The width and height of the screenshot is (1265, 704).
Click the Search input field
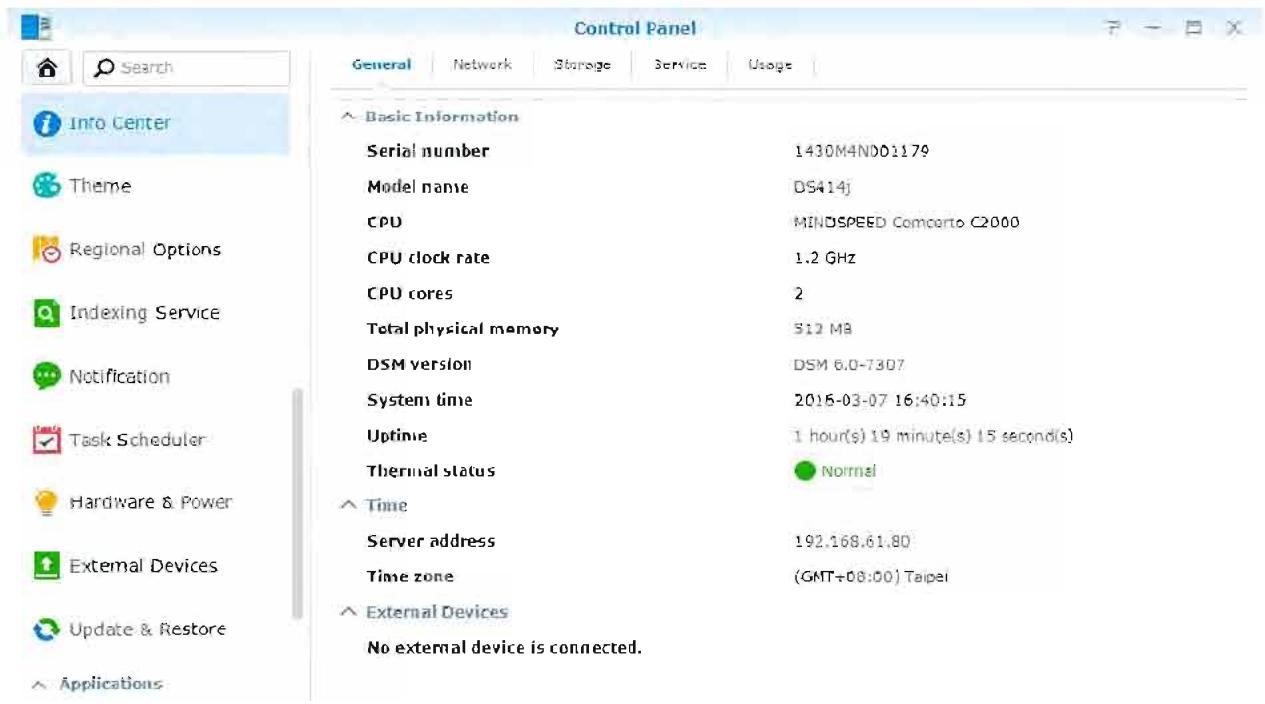(x=186, y=68)
